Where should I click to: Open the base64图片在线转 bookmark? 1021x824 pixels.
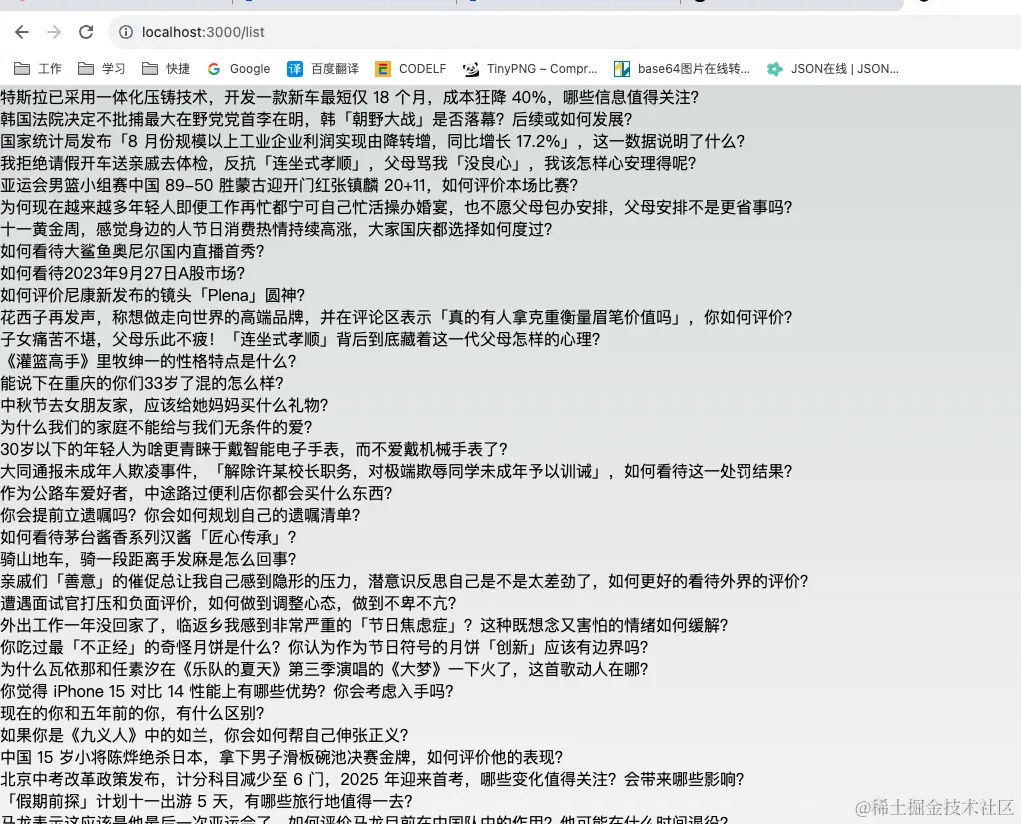click(682, 68)
